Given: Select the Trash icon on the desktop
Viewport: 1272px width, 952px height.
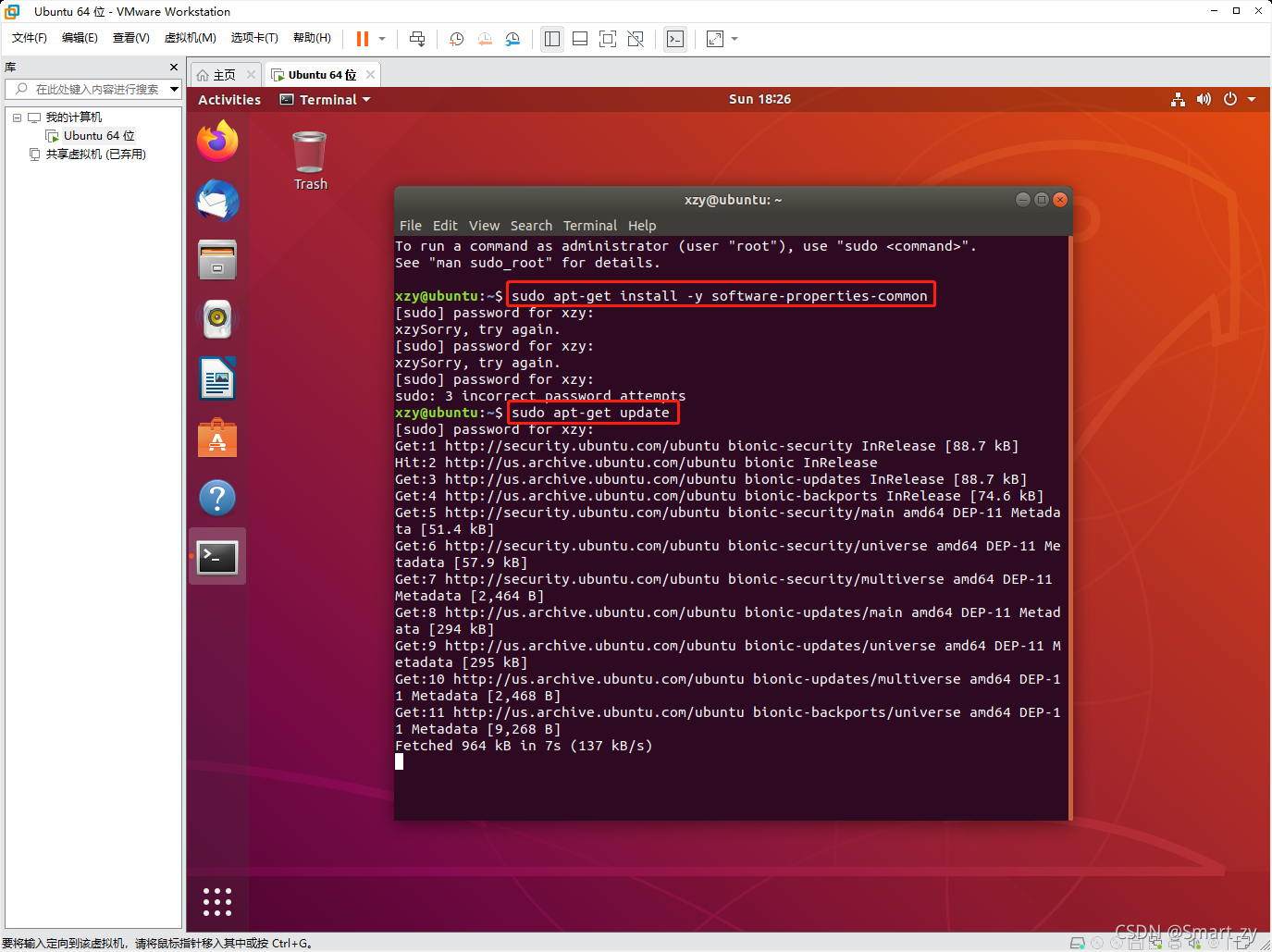Looking at the screenshot, I should click(x=310, y=161).
